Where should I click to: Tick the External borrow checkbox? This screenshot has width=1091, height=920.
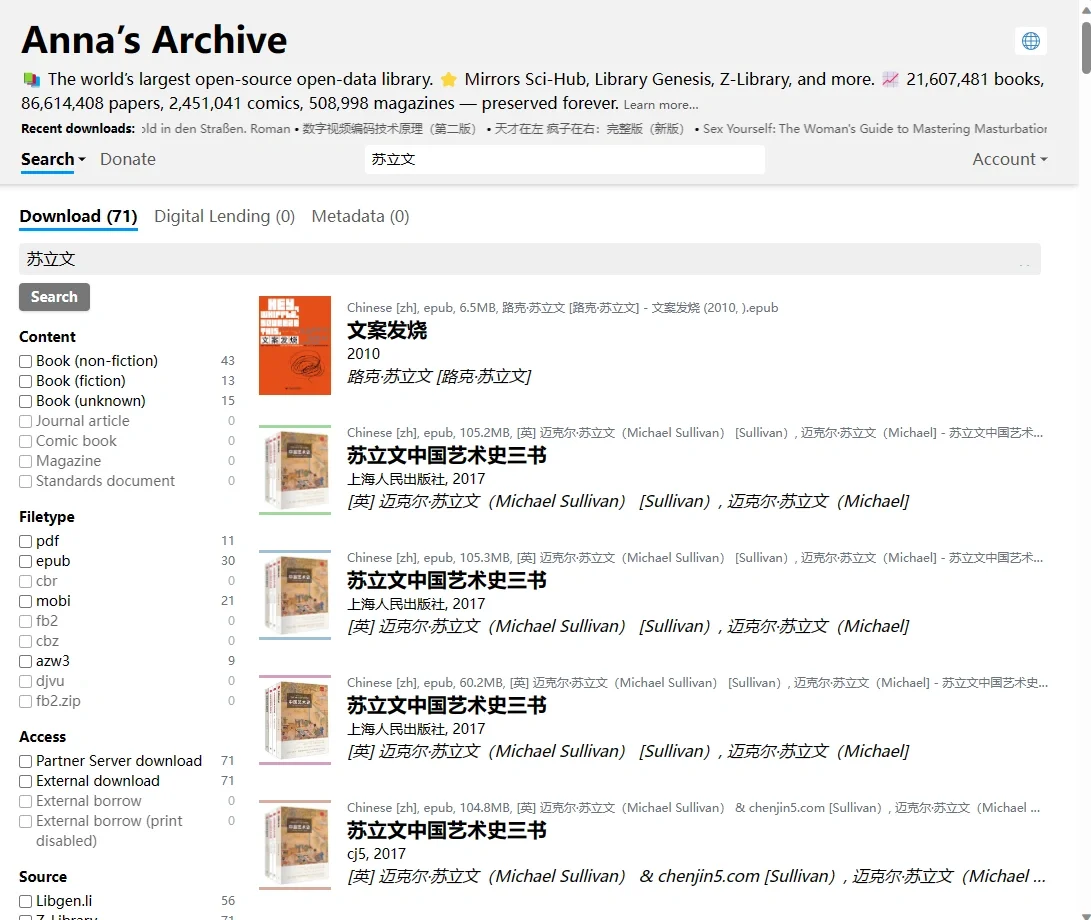click(x=26, y=802)
